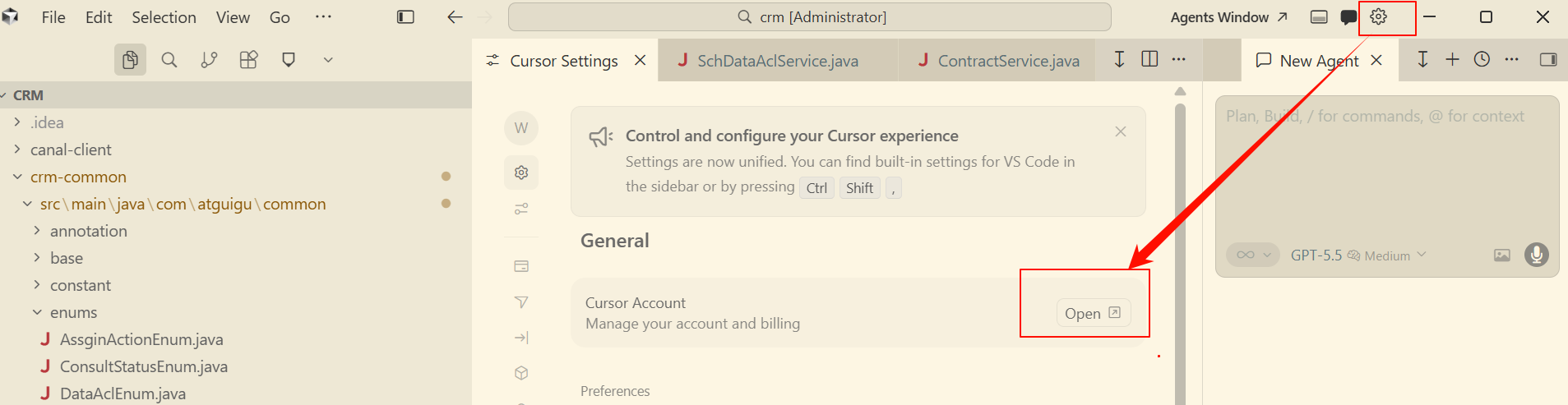The image size is (1568, 405).
Task: Select the funnel icon in settings sidebar
Action: pyautogui.click(x=521, y=302)
